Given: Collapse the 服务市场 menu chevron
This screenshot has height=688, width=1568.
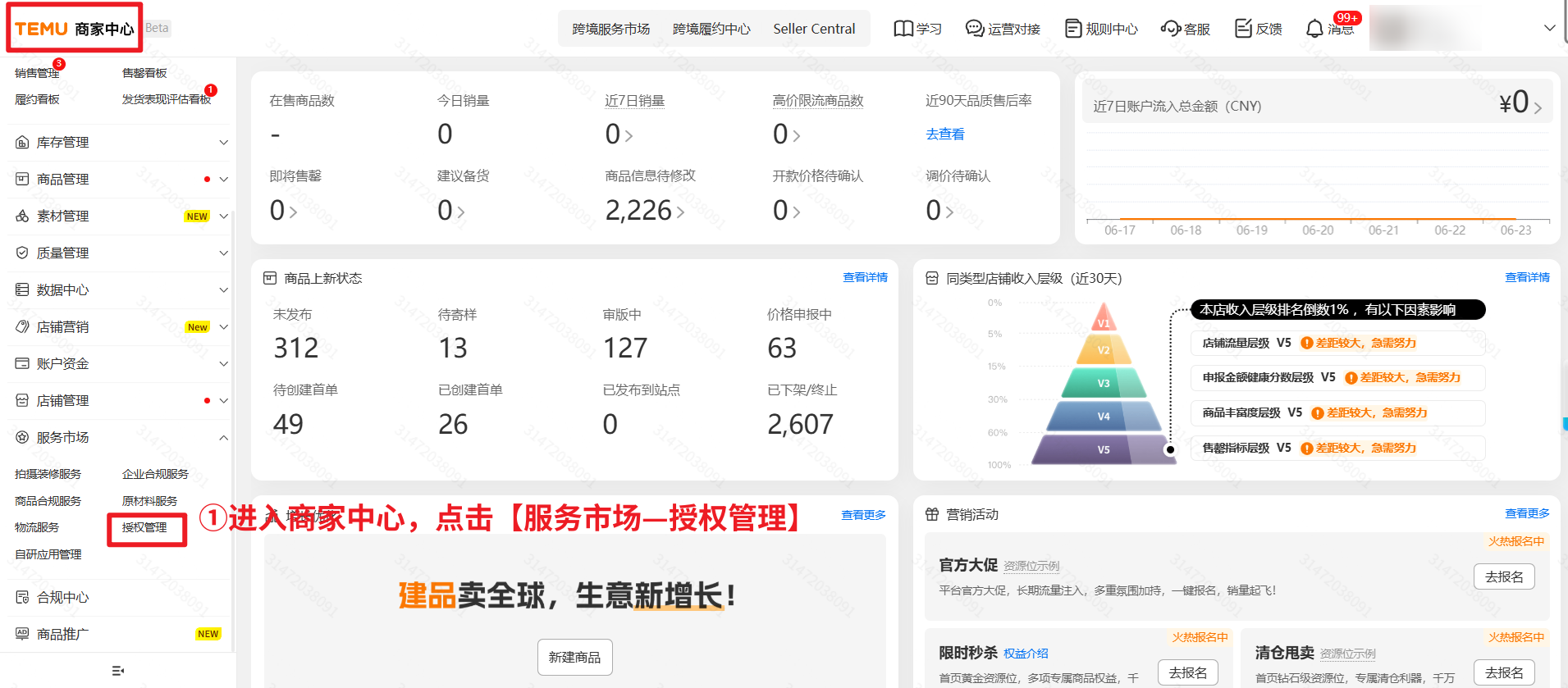Looking at the screenshot, I should [223, 437].
